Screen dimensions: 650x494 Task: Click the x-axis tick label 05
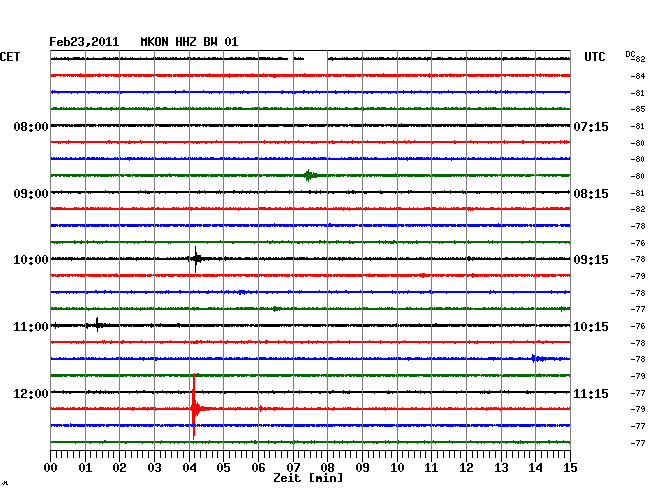(223, 467)
